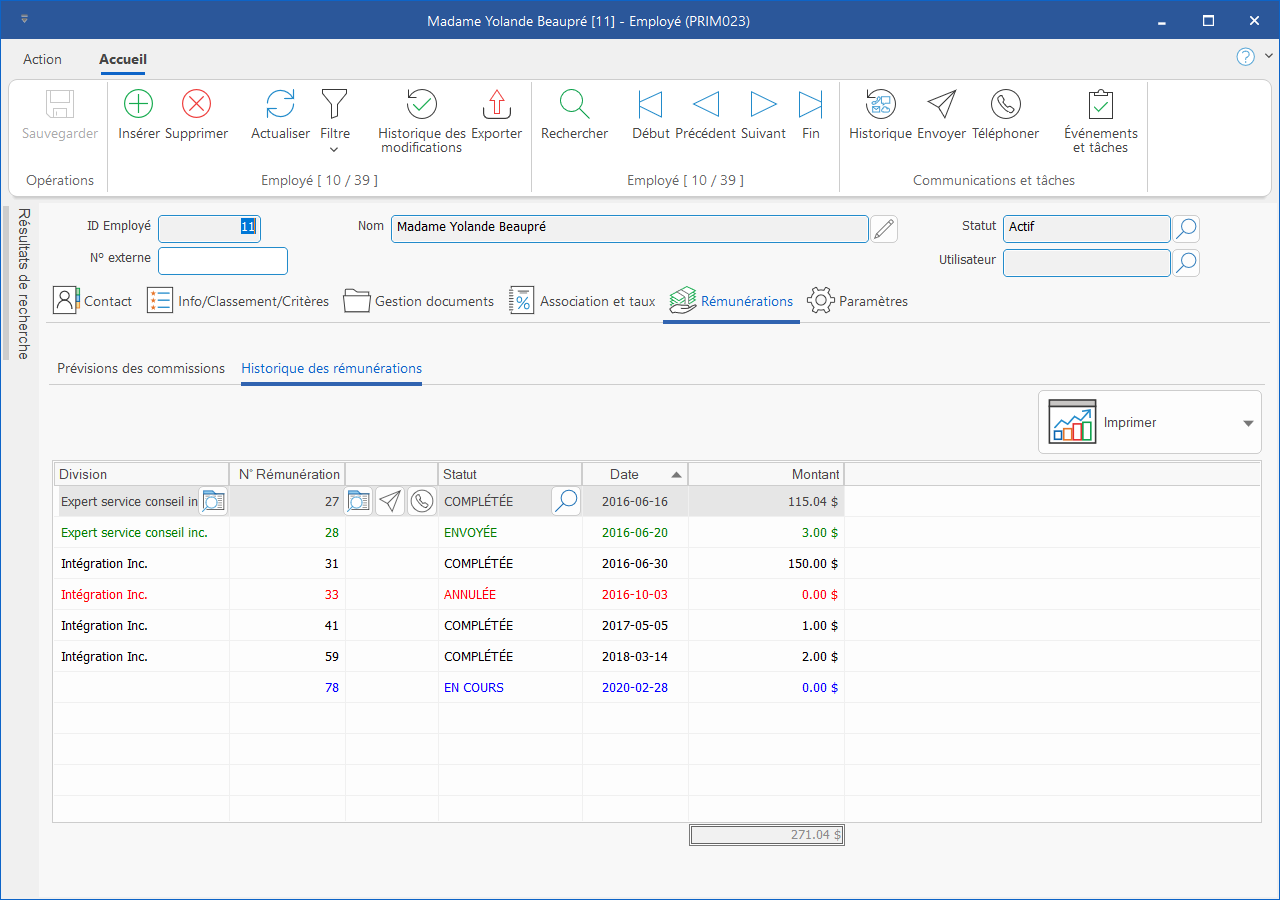Edit the name with pencil icon

[x=883, y=229]
